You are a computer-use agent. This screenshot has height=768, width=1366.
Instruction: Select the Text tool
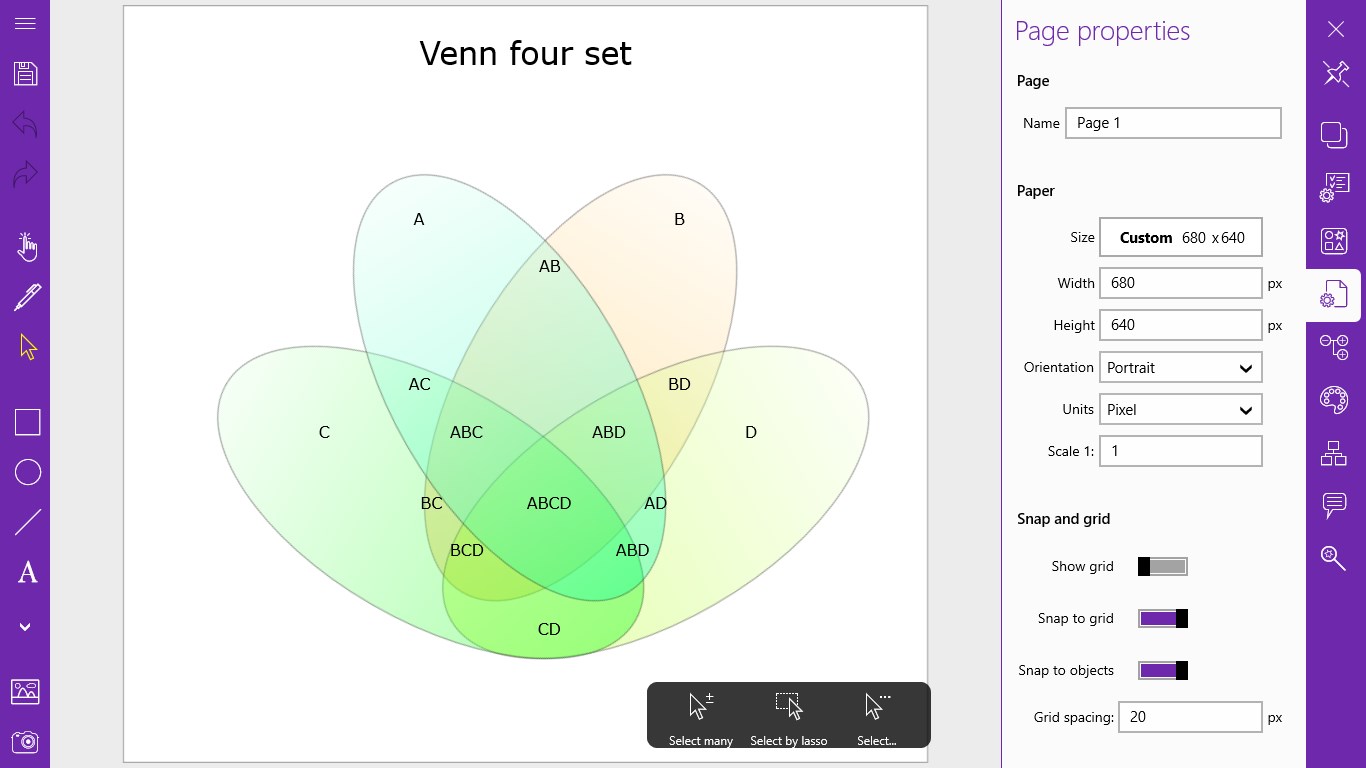[27, 573]
